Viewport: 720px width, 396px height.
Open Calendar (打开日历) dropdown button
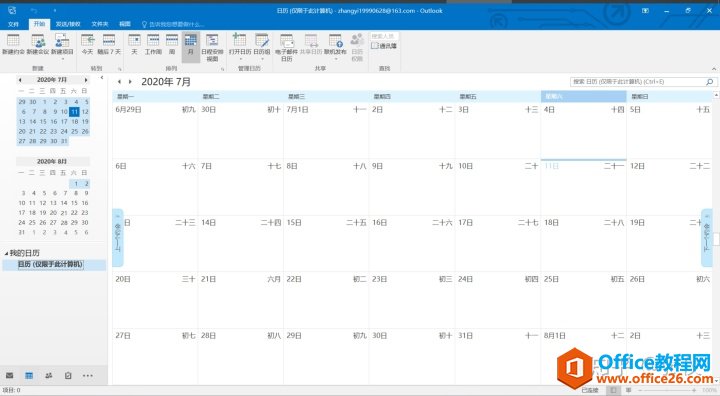click(240, 46)
